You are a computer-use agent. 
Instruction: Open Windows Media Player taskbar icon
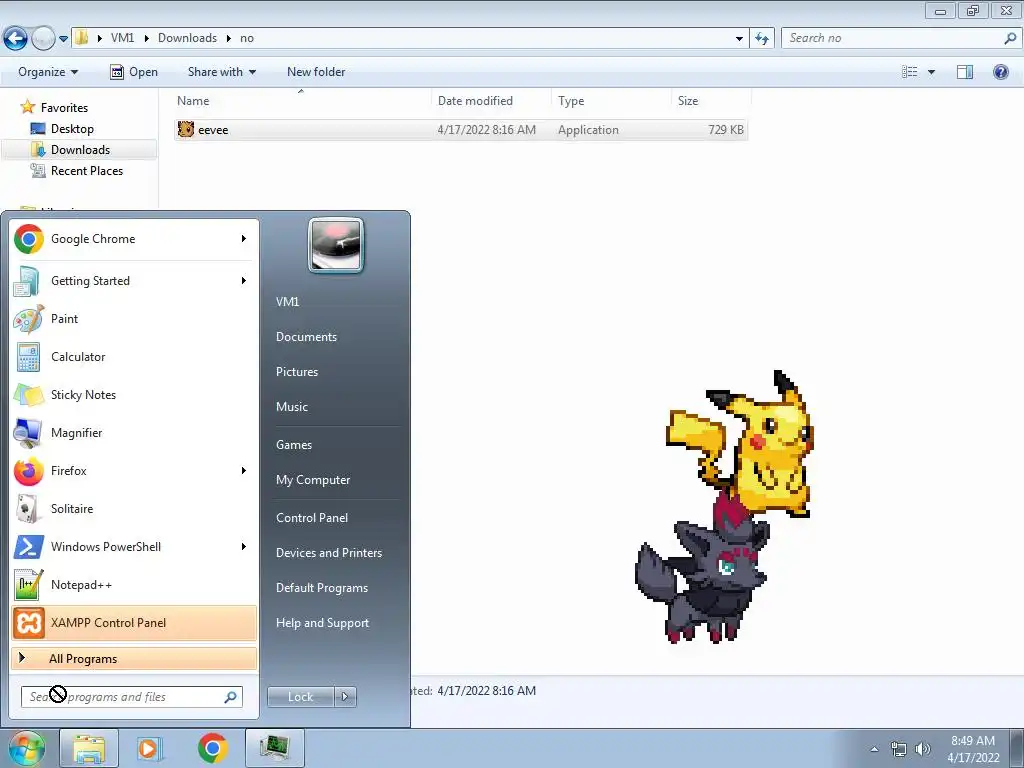click(x=150, y=748)
